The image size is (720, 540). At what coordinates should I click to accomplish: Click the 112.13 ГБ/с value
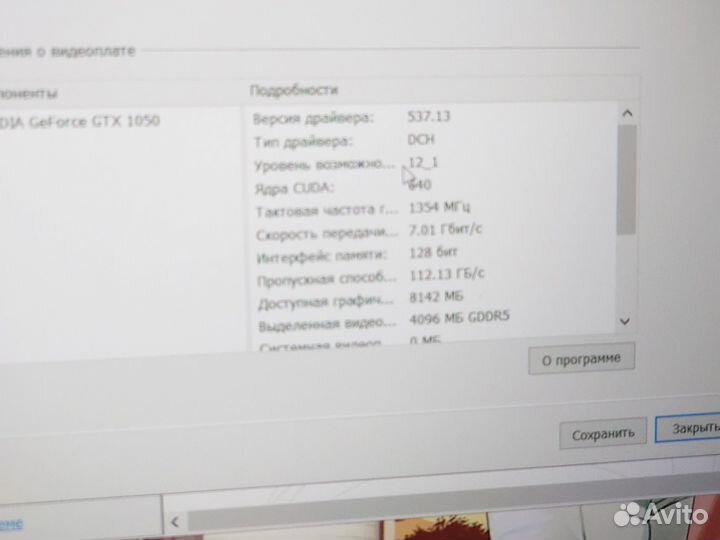pyautogui.click(x=447, y=274)
